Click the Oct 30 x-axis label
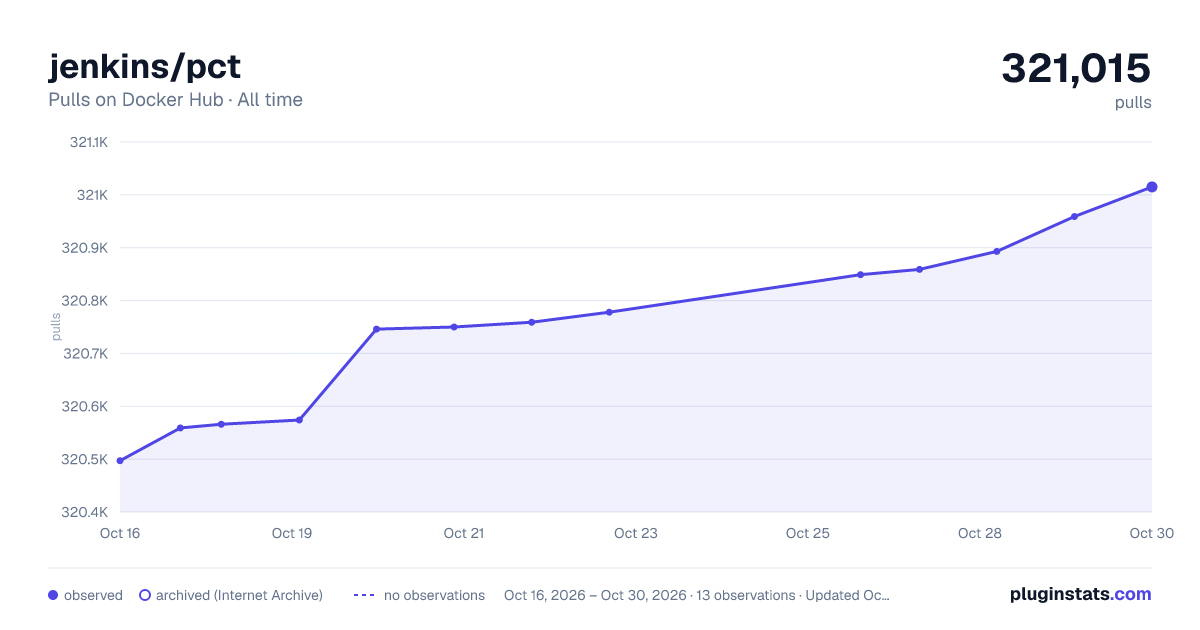Screen dimensions: 1200x630 (x=1150, y=533)
